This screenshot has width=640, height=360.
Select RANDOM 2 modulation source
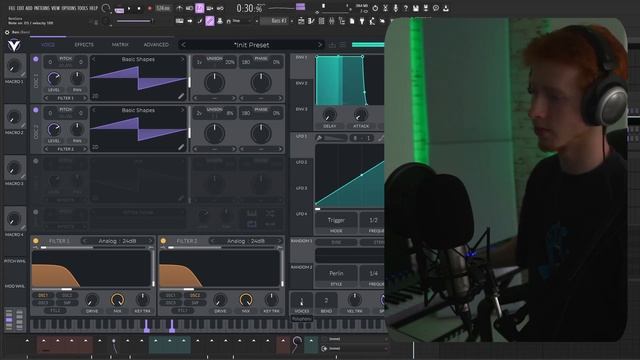tap(302, 276)
